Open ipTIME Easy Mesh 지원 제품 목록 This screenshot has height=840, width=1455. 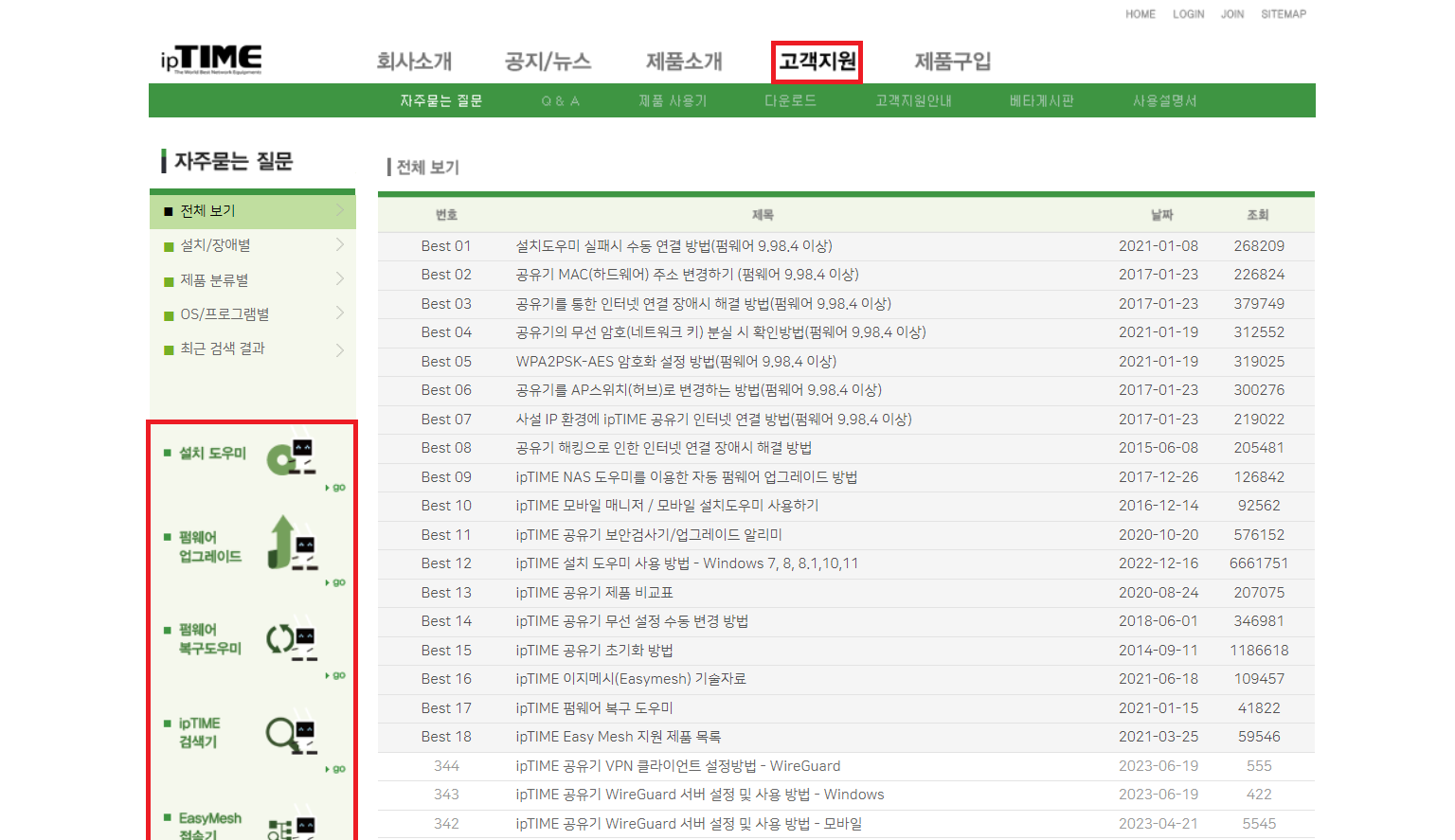[x=618, y=737]
